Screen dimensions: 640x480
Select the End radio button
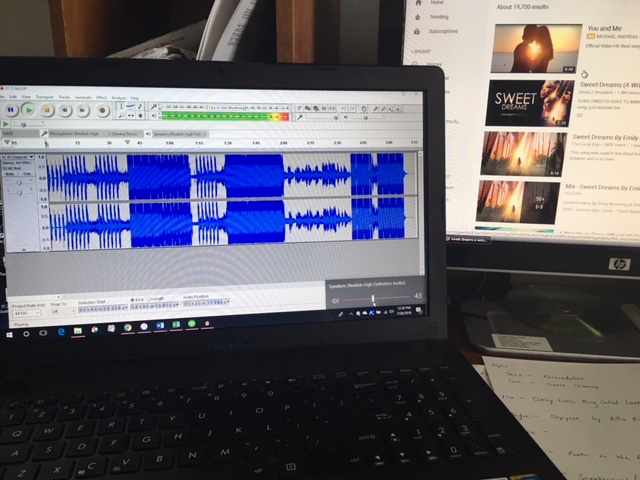pyautogui.click(x=133, y=299)
